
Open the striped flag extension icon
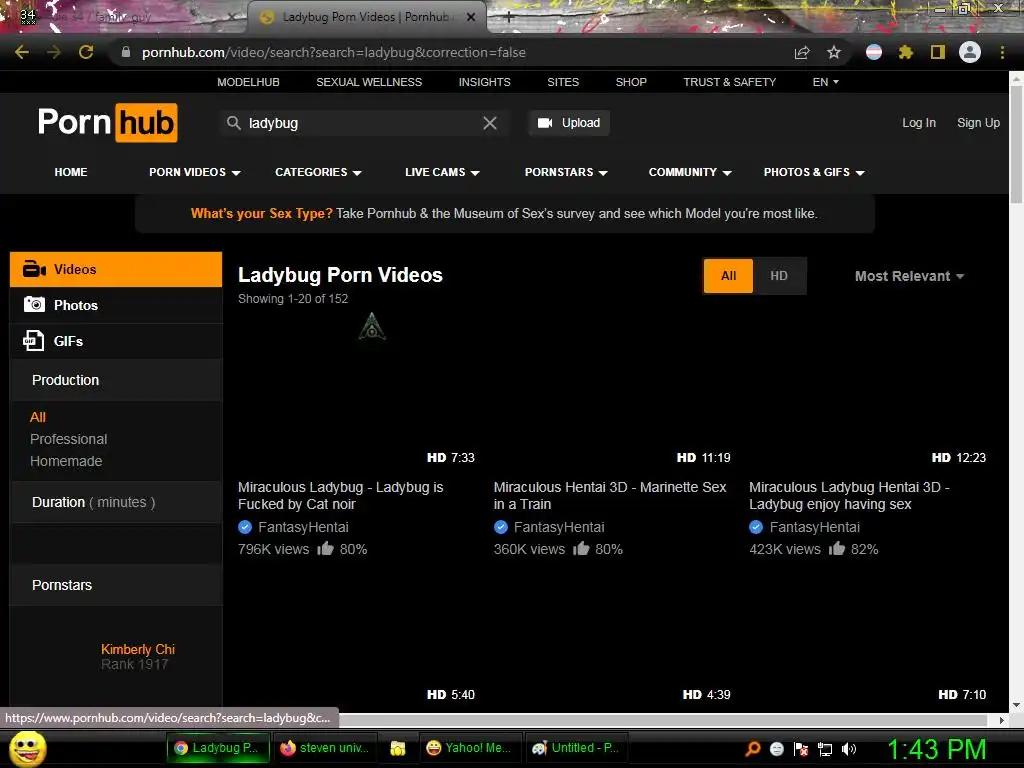pyautogui.click(x=874, y=52)
